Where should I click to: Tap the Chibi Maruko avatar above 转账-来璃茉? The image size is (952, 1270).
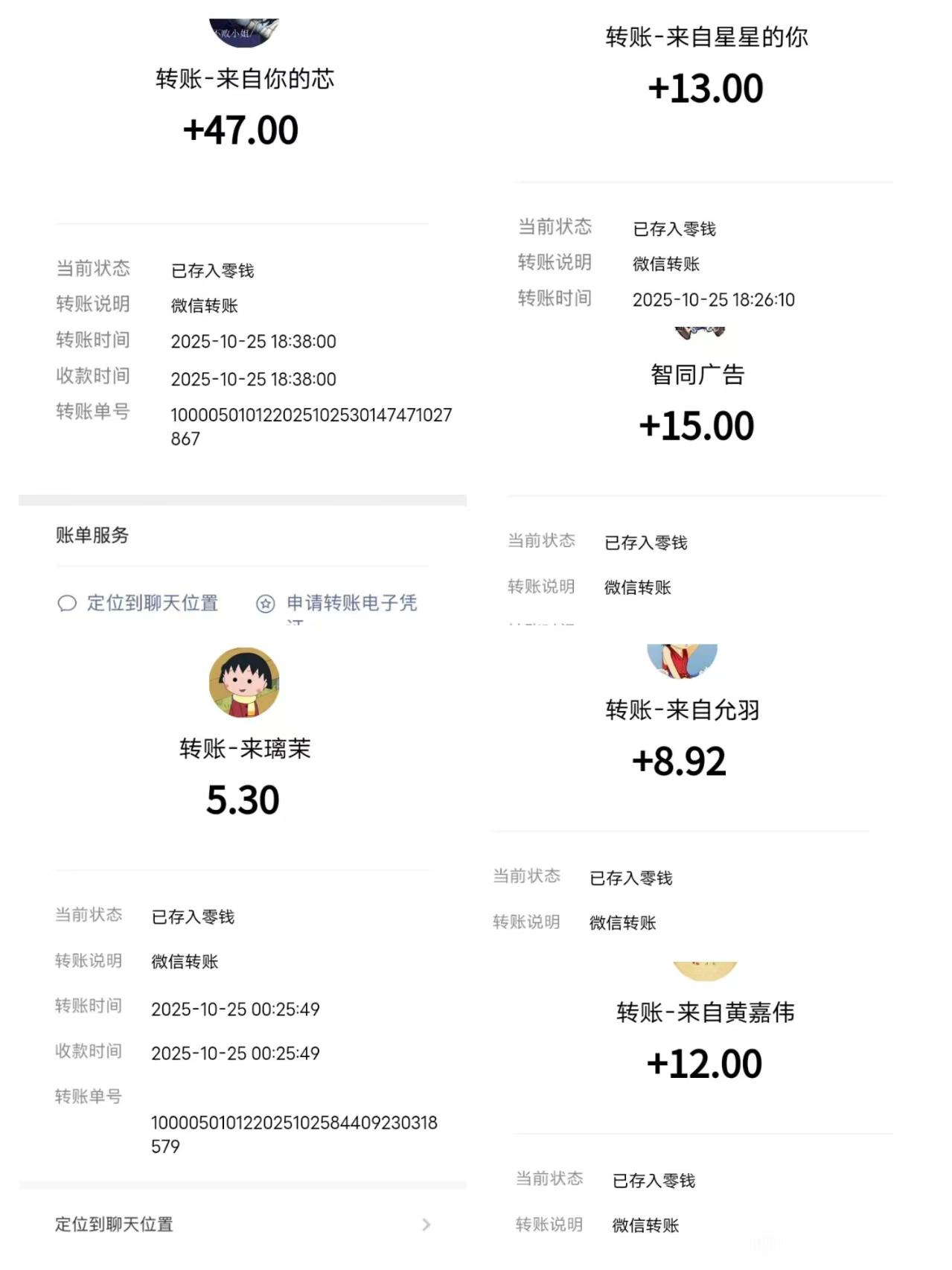click(x=244, y=683)
